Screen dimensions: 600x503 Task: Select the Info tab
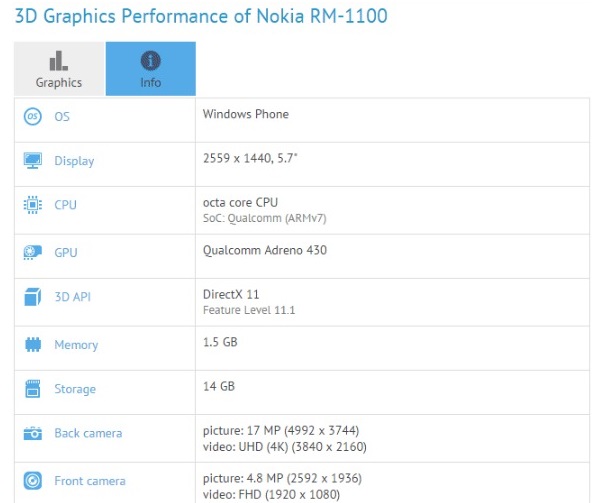pos(151,68)
